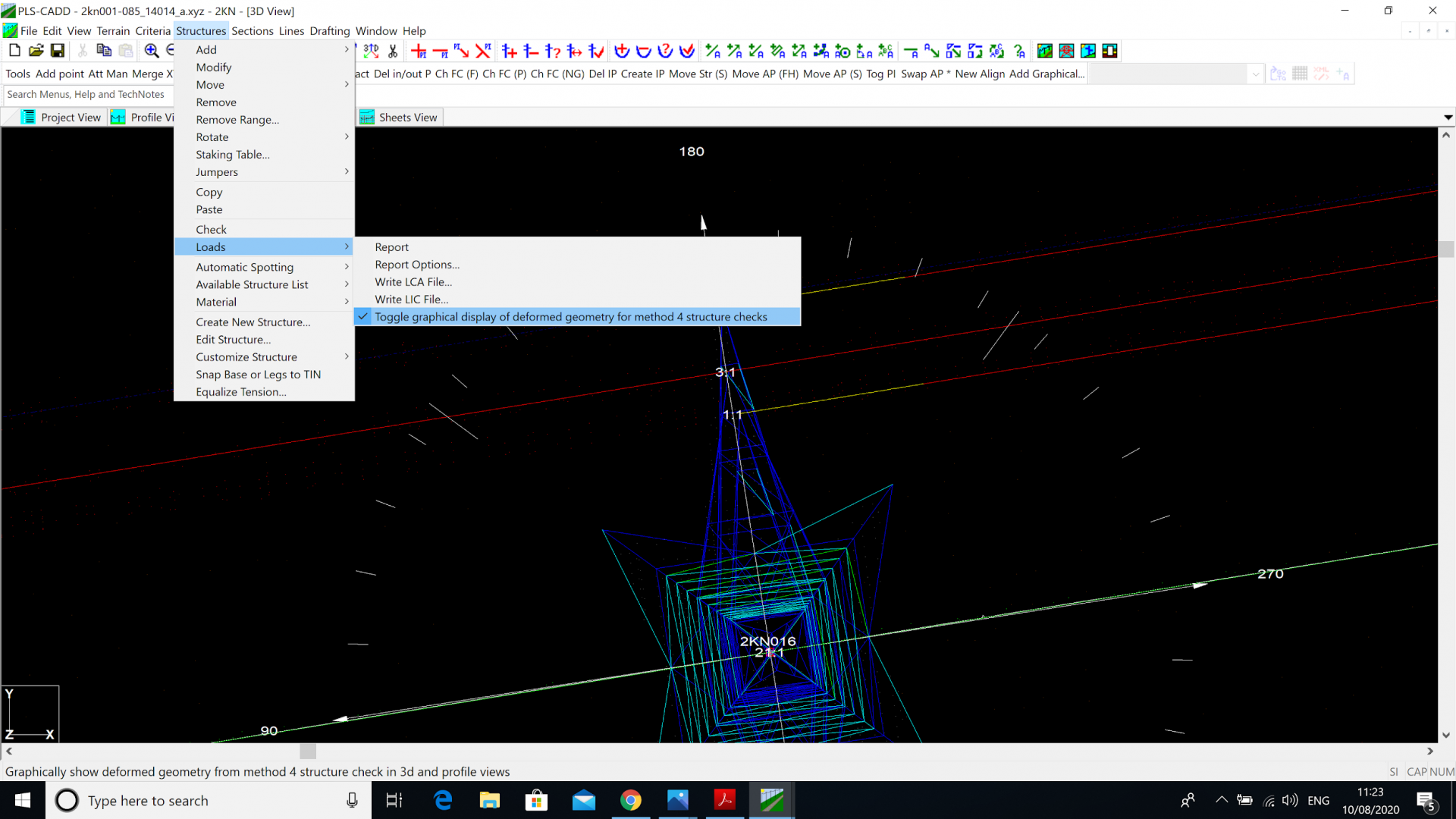Screen dimensions: 1456x819
Task: Click the blue section question mark icon
Action: [x=665, y=51]
